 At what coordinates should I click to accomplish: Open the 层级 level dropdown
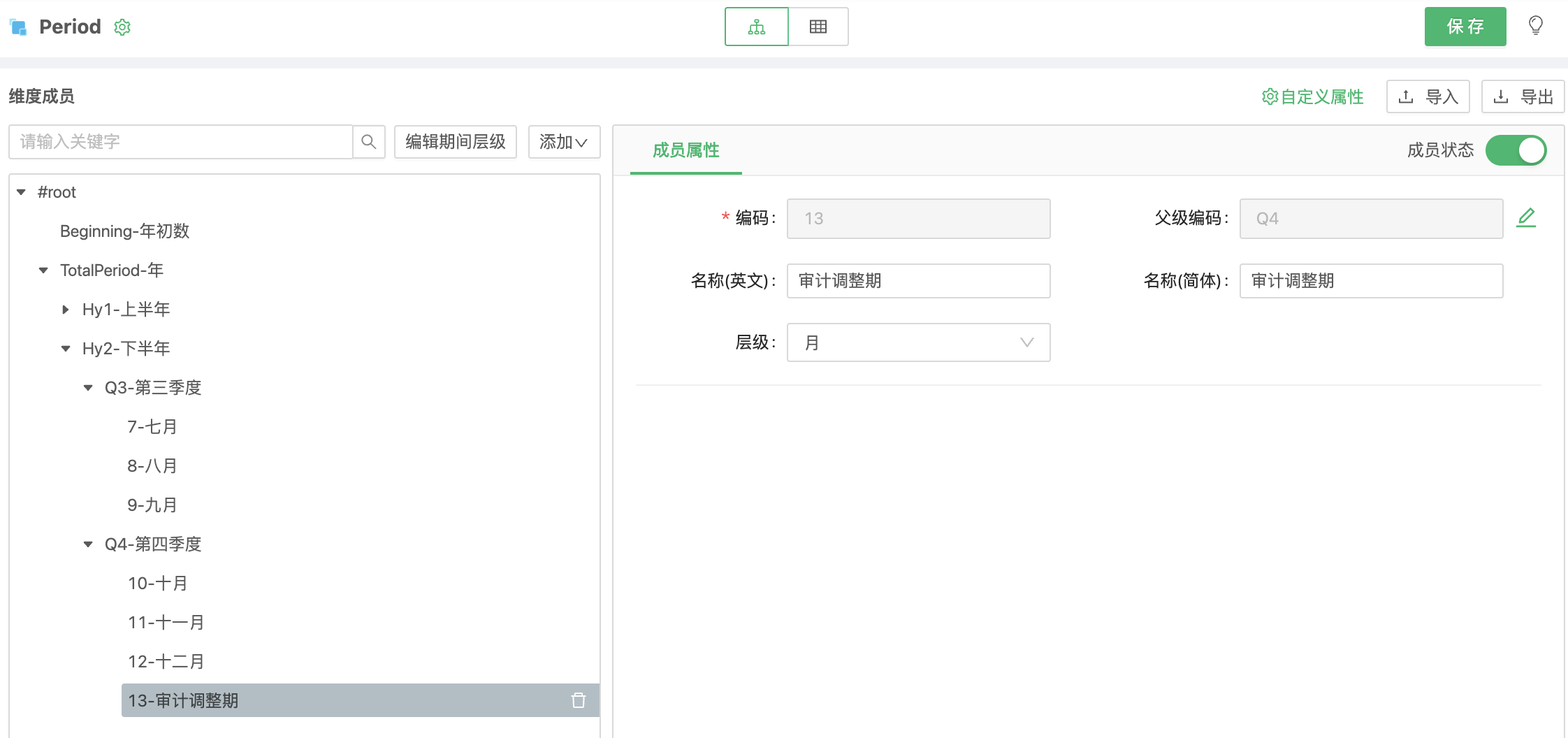[917, 342]
